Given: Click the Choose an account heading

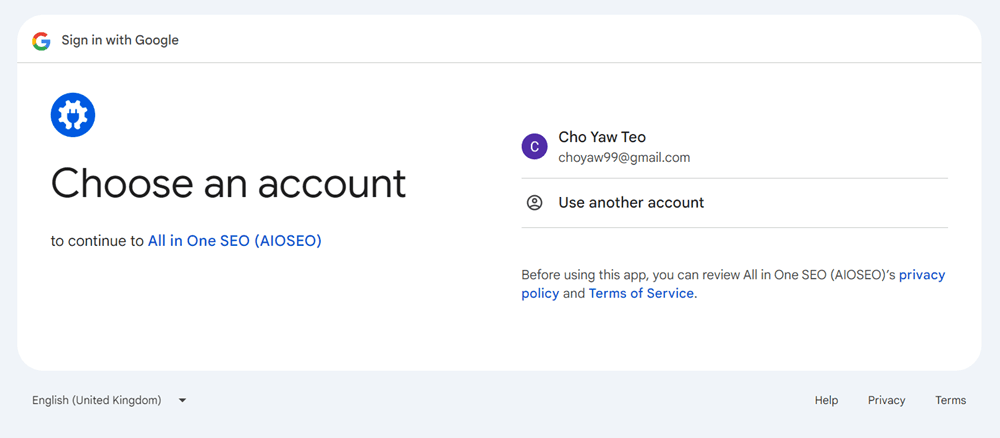Looking at the screenshot, I should coord(228,184).
